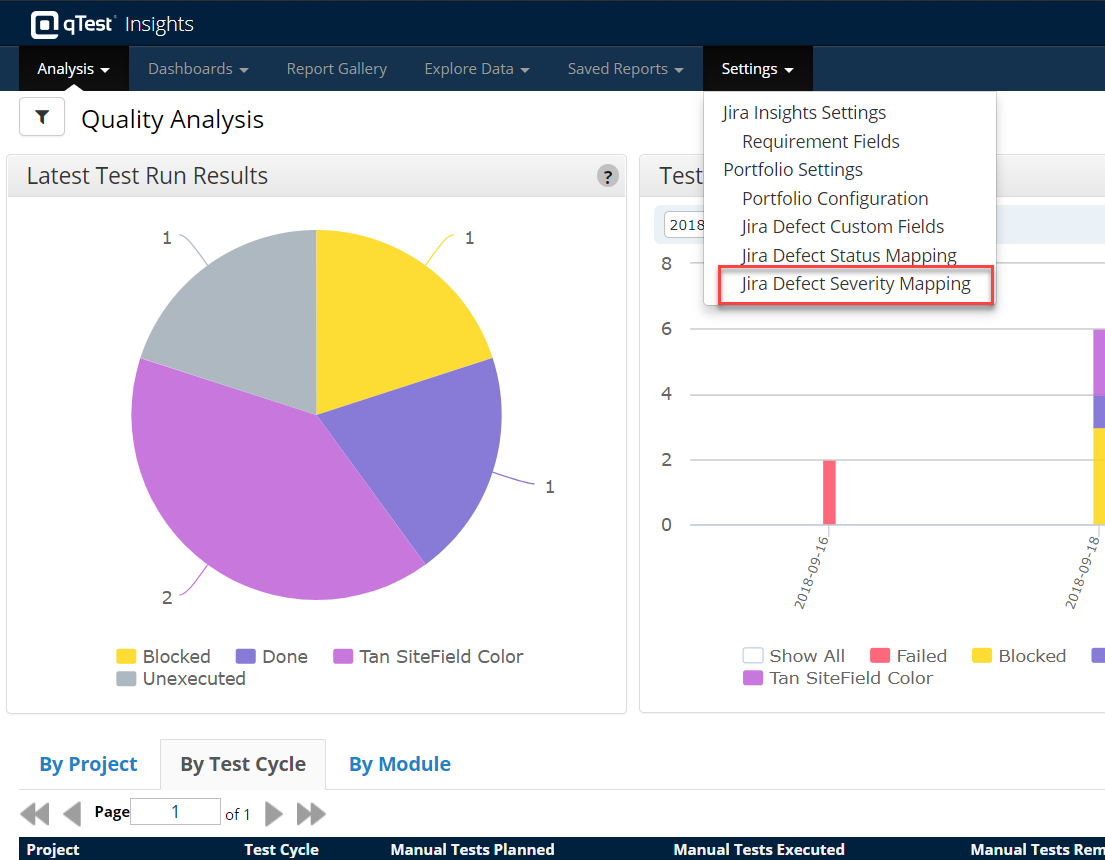Toggle Unexecuted legend item in pie chart
Viewport: 1105px width, 860px height.
pyautogui.click(x=181, y=679)
